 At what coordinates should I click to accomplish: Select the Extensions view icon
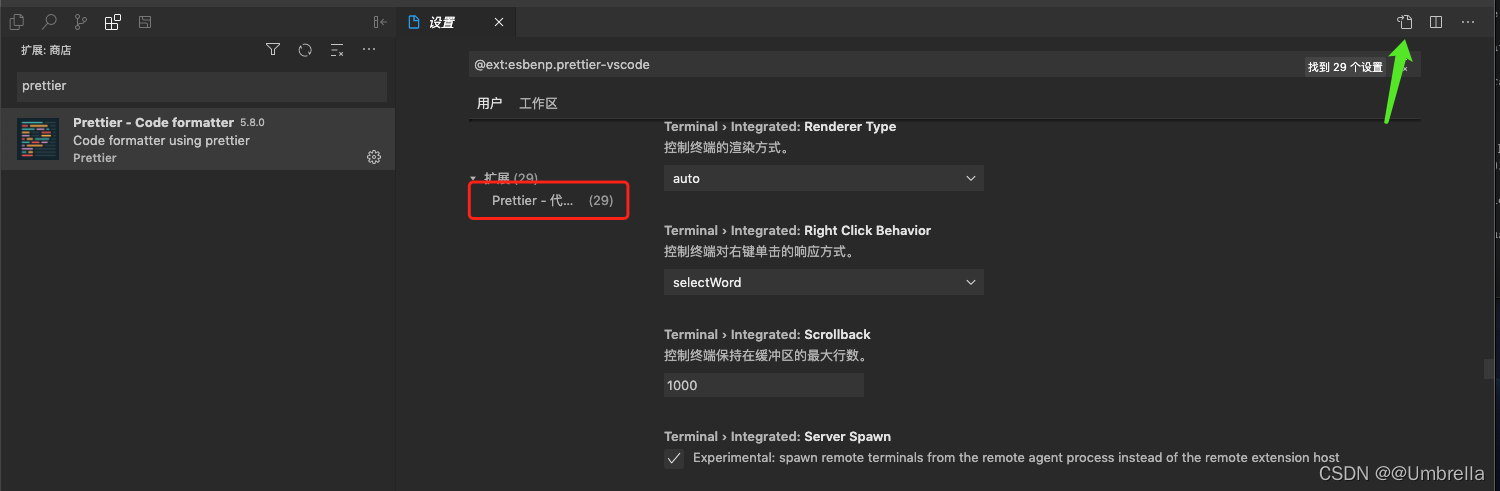[113, 22]
